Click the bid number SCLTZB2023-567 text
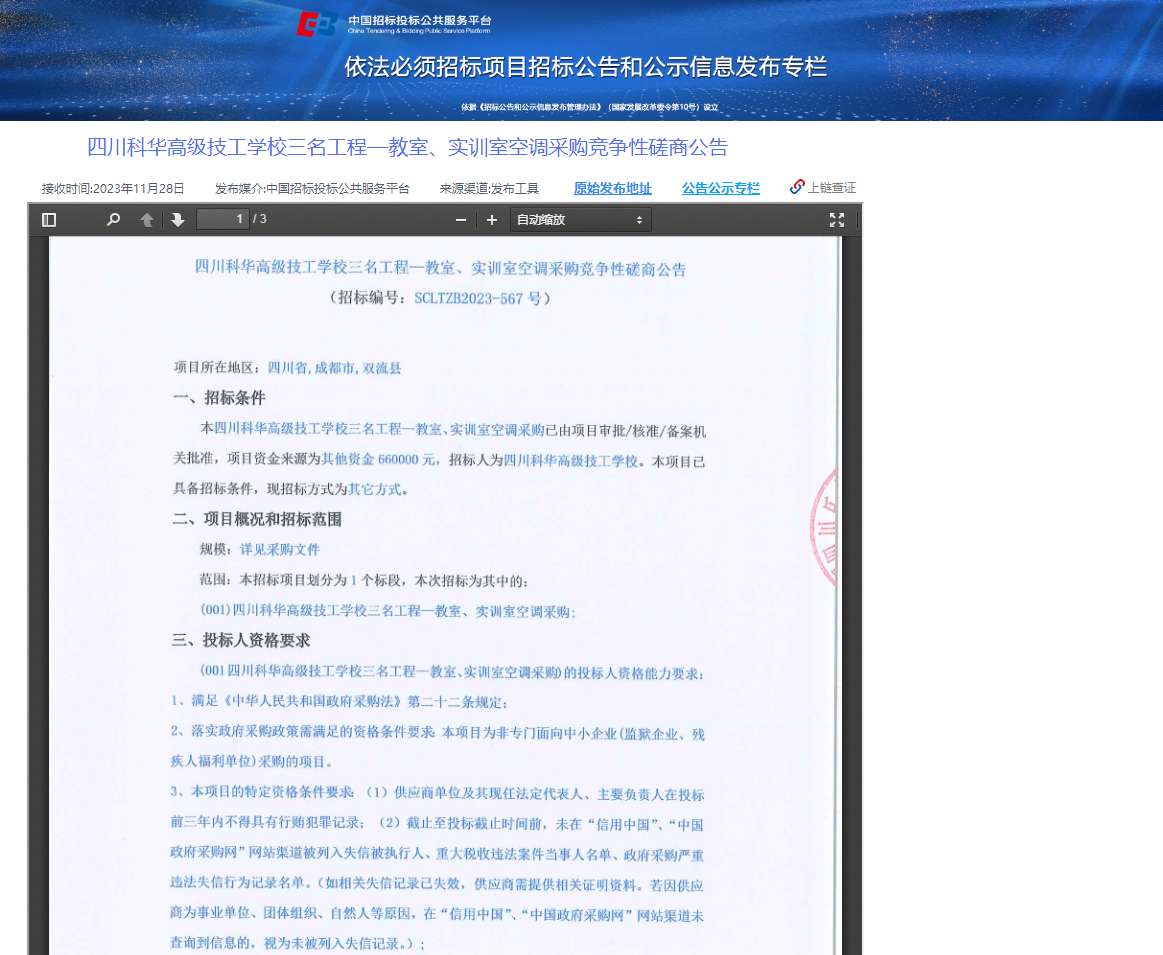 point(469,298)
